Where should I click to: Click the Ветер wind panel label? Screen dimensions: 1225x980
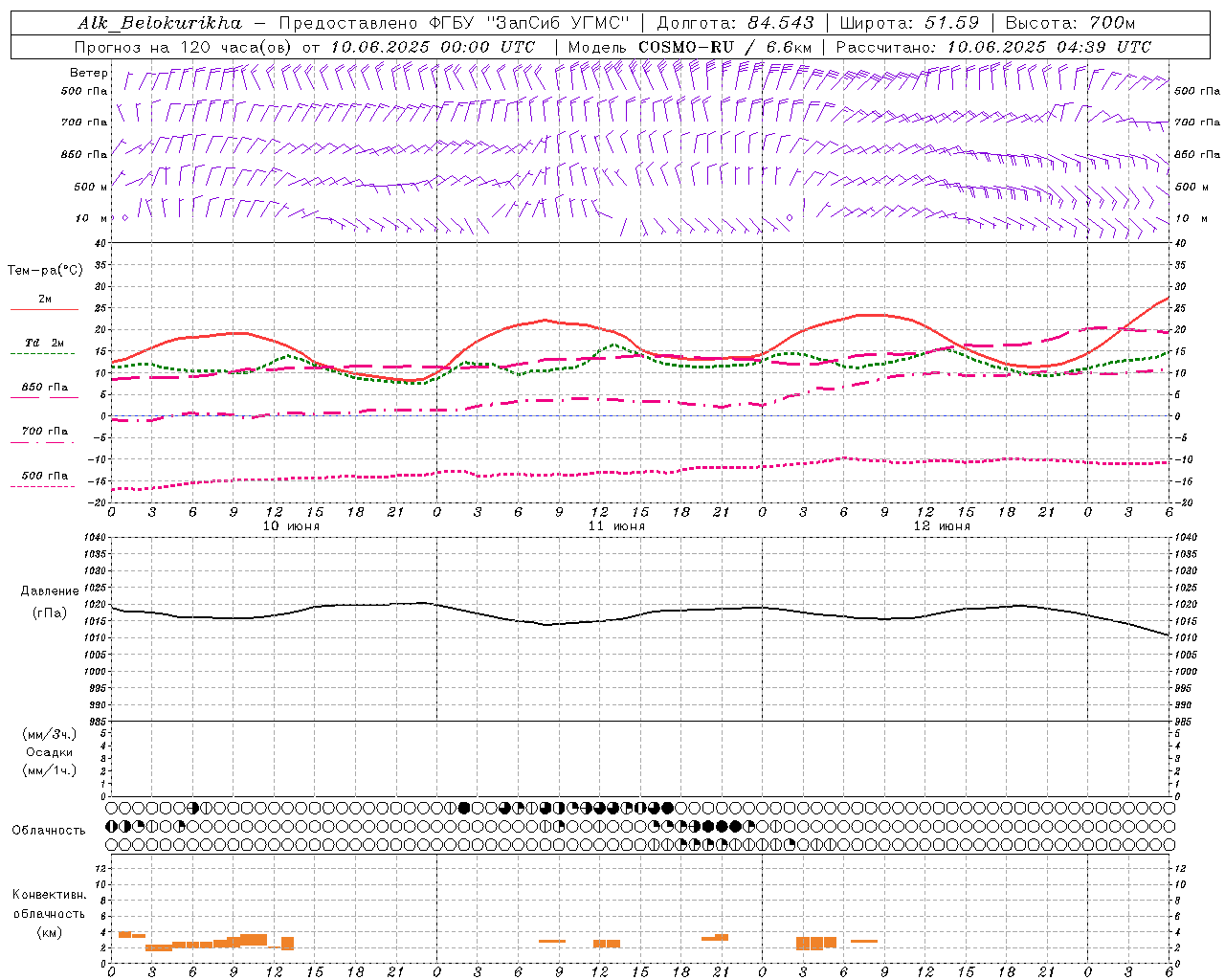(88, 73)
